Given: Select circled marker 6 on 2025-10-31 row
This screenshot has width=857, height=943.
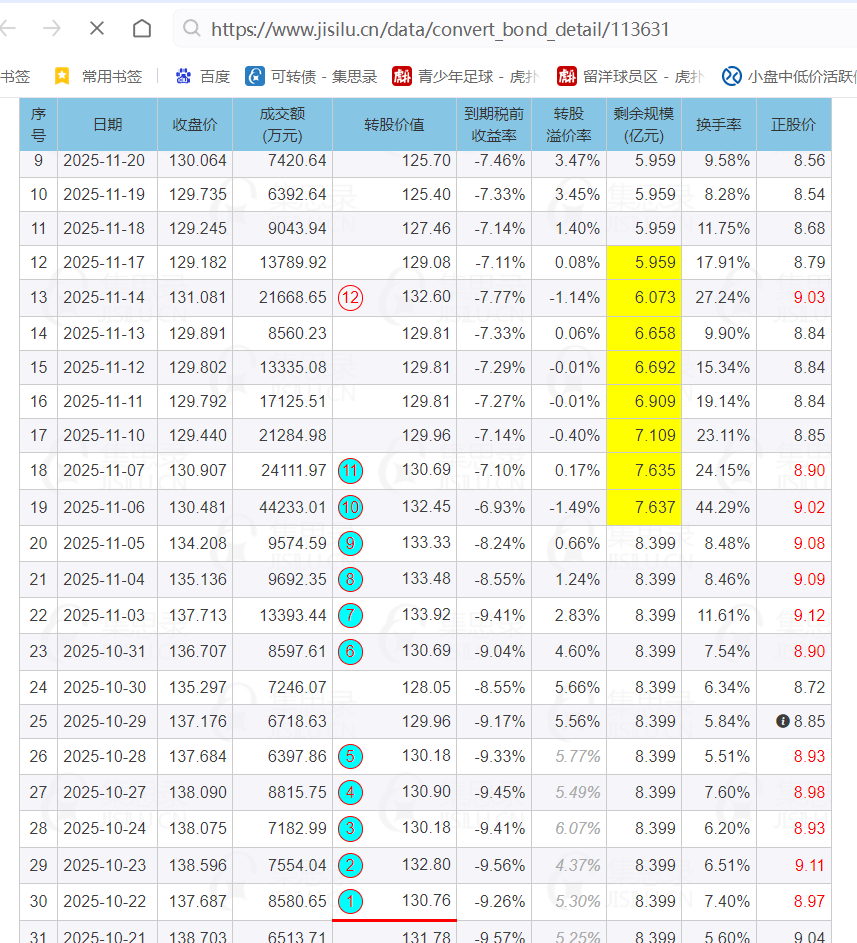Looking at the screenshot, I should tap(350, 652).
